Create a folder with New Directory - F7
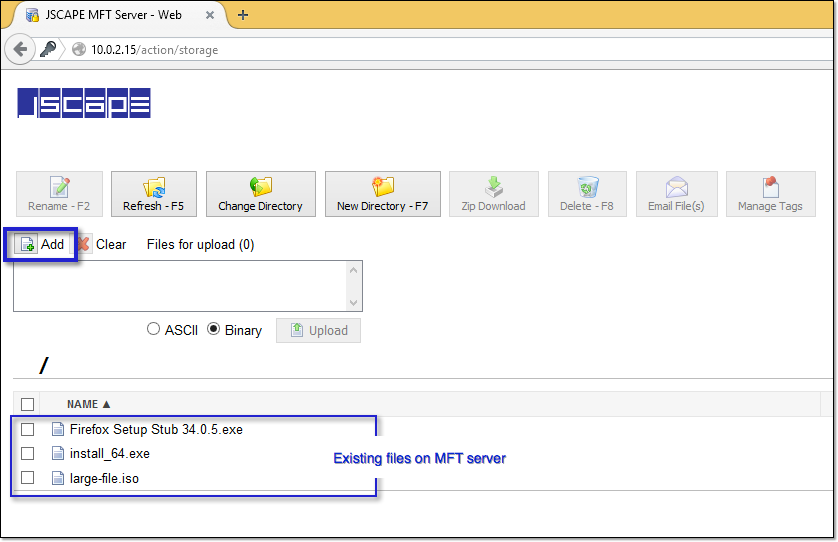The height and width of the screenshot is (542, 838). tap(382, 194)
